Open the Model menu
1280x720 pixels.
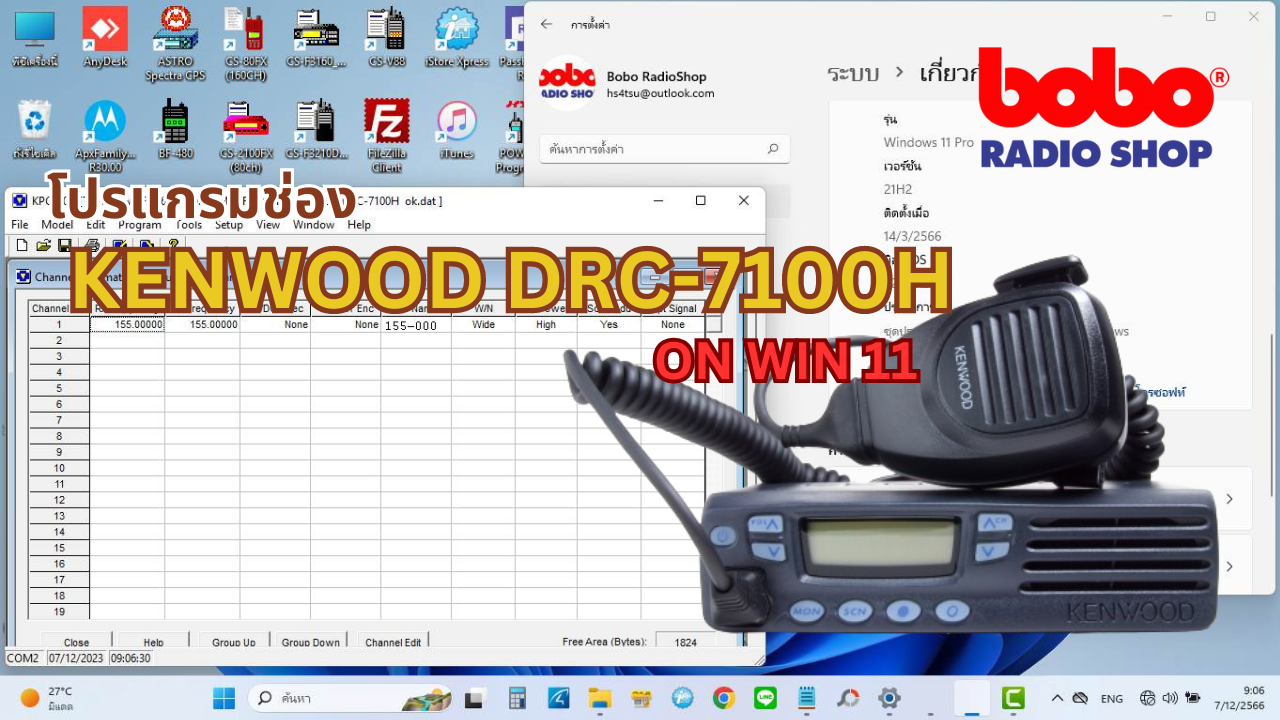point(57,225)
